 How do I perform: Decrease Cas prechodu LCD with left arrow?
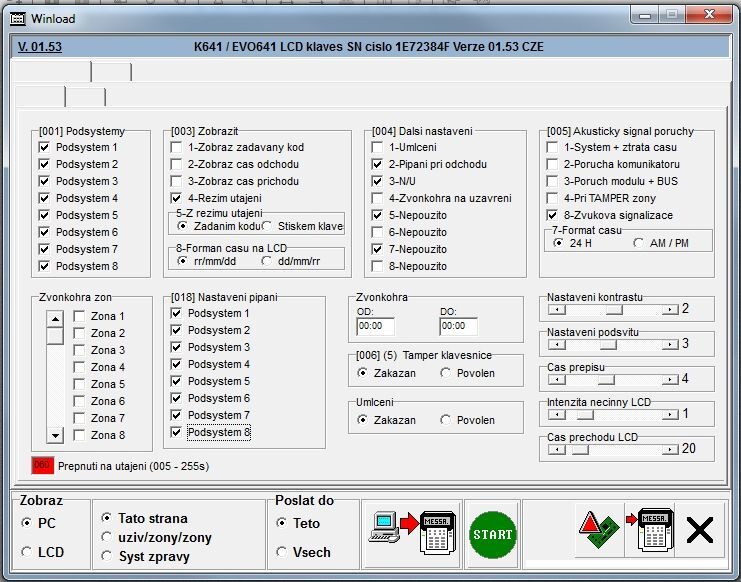coord(555,450)
